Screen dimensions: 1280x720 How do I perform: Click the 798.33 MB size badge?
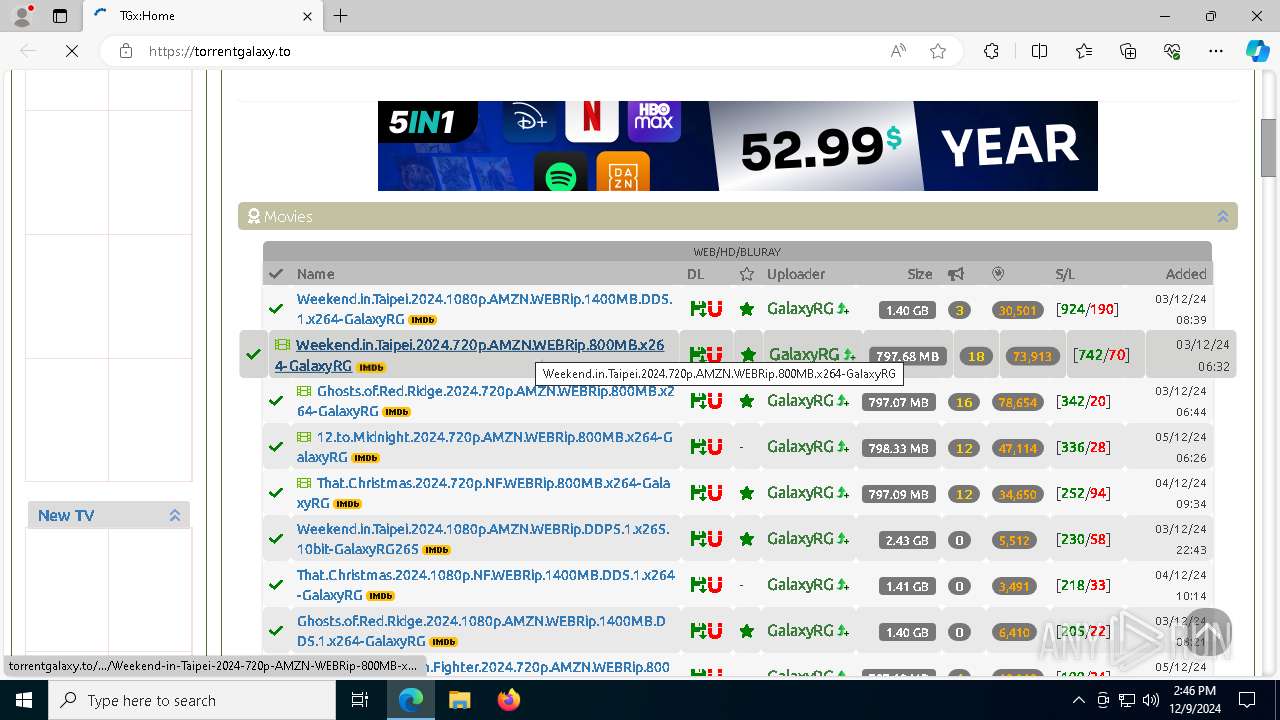click(x=899, y=448)
